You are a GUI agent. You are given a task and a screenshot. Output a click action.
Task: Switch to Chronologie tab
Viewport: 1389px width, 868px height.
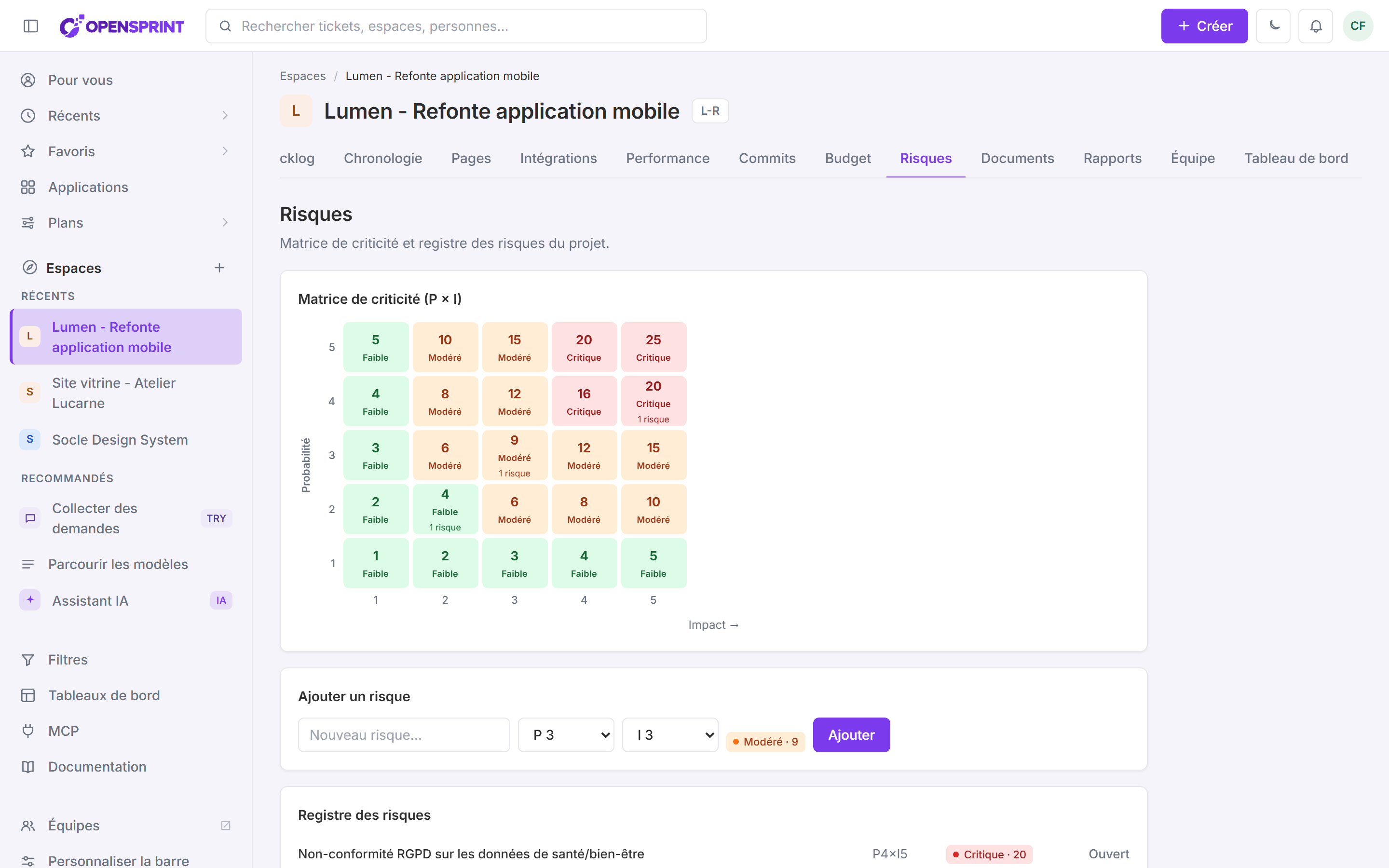(x=383, y=158)
